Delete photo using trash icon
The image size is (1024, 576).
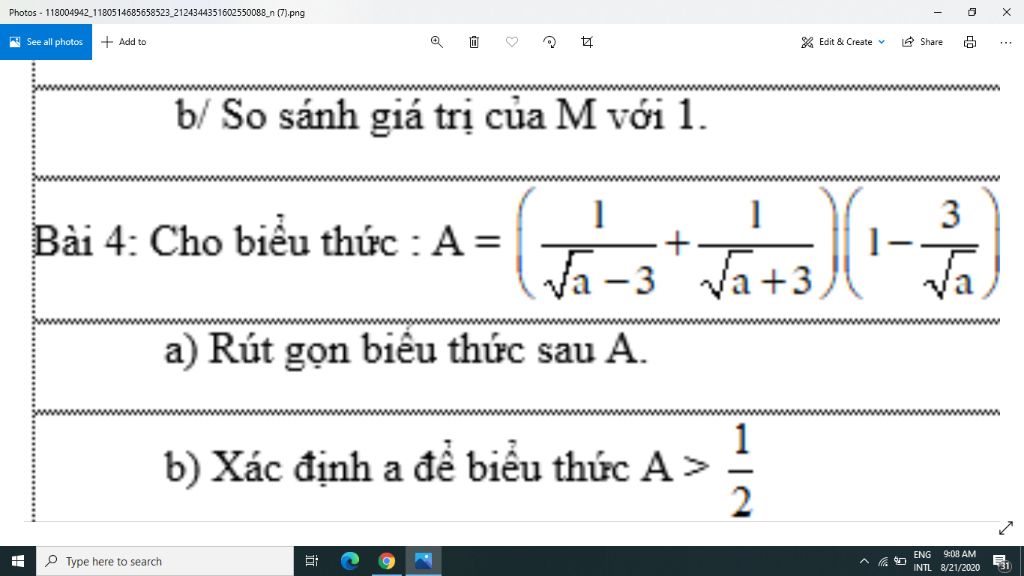click(x=474, y=42)
